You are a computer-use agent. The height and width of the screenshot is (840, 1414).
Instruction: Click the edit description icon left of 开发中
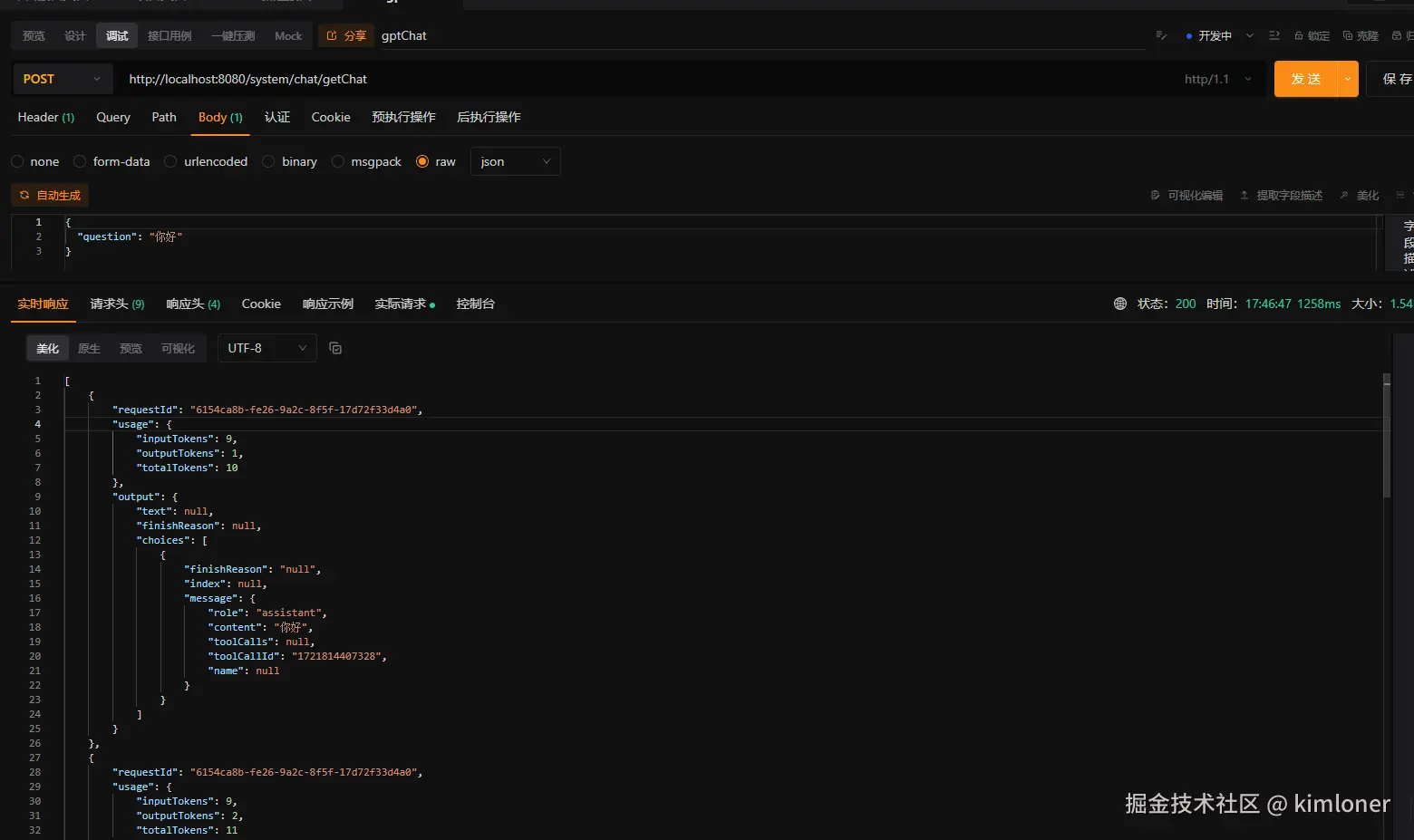(1161, 35)
